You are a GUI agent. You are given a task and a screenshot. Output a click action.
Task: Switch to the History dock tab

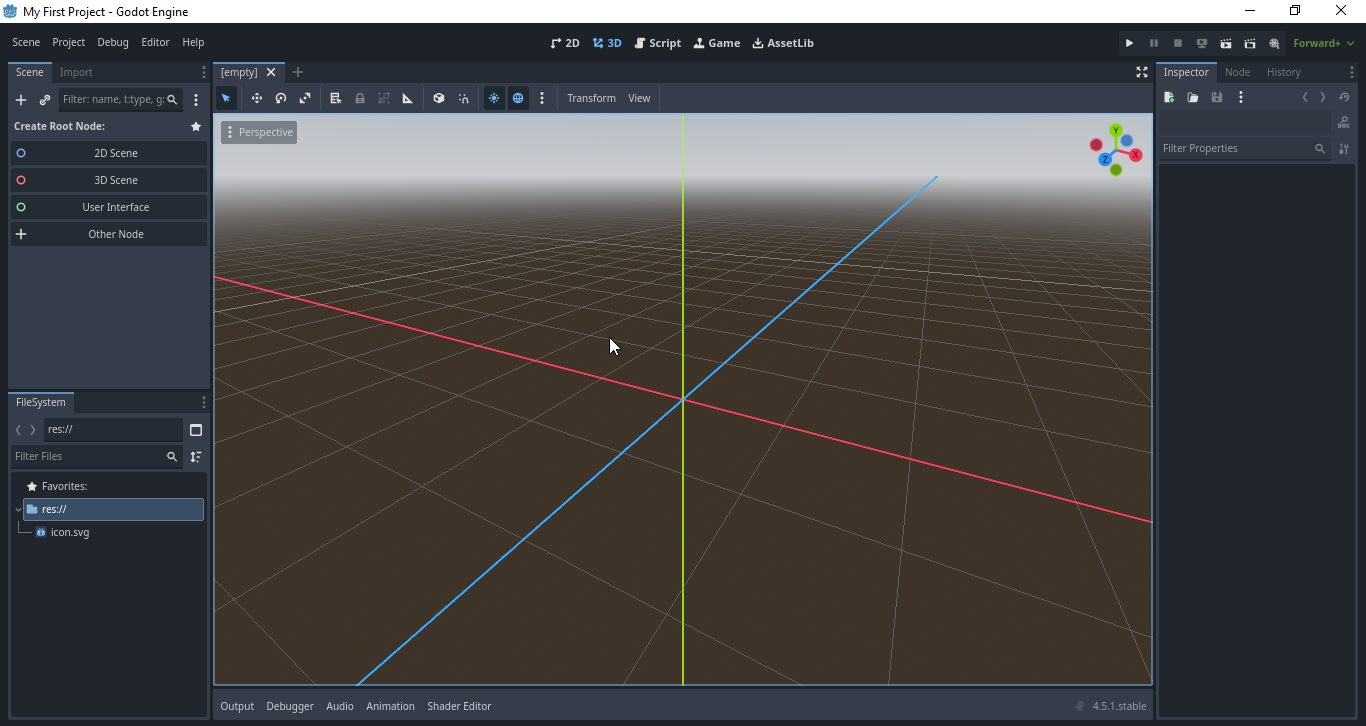click(1284, 72)
